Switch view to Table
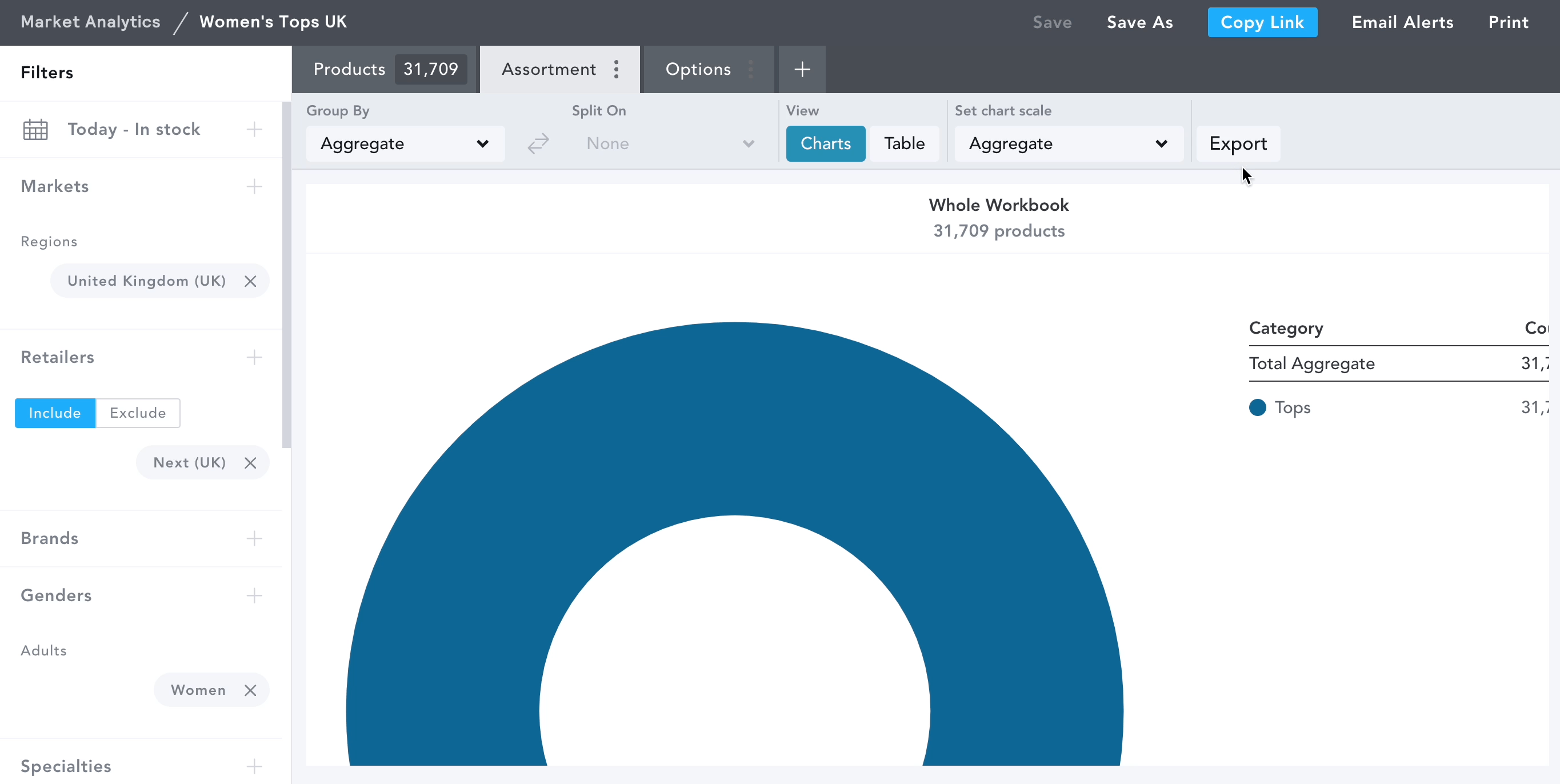This screenshot has width=1560, height=784. [903, 144]
